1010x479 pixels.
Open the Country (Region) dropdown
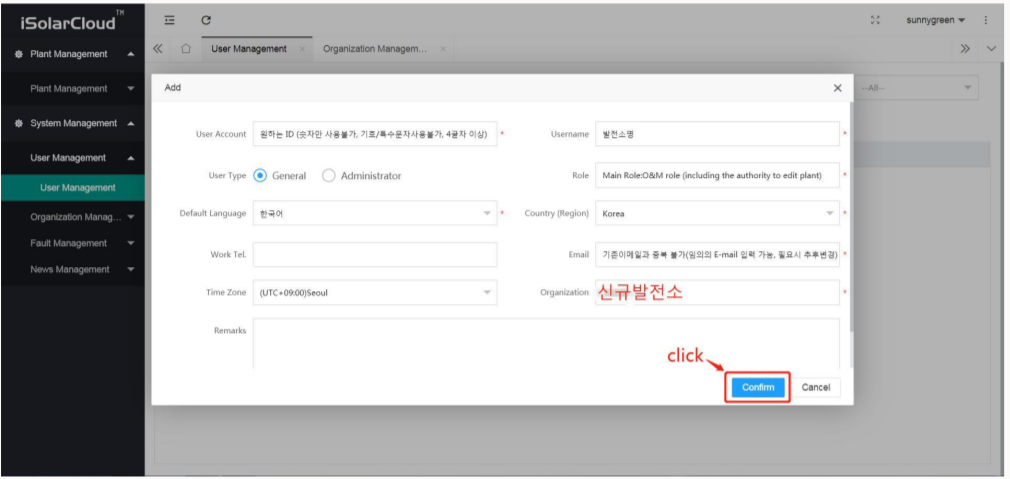click(x=718, y=214)
